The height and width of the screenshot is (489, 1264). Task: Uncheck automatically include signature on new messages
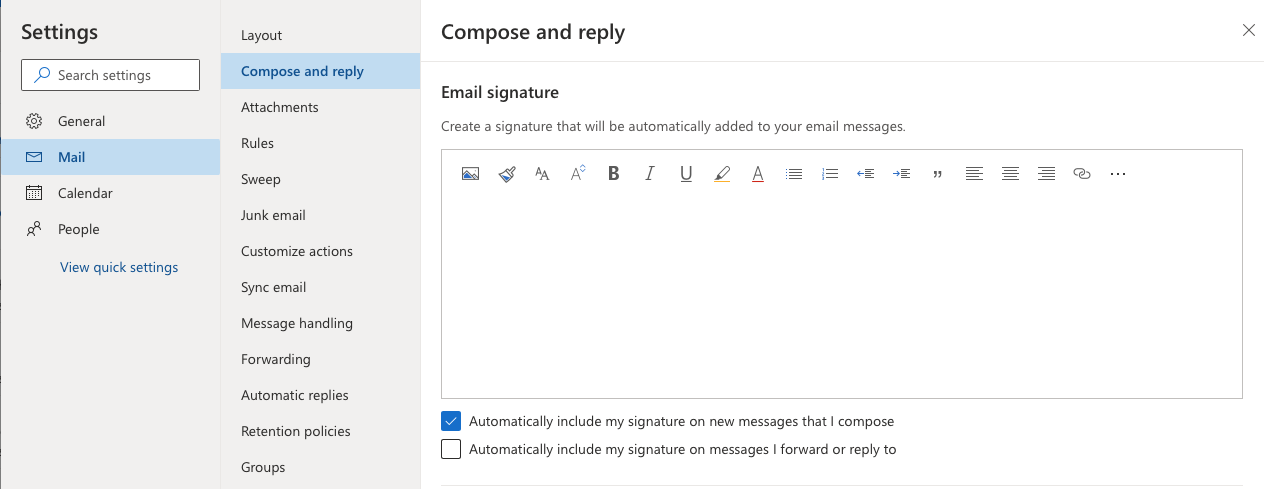pos(451,421)
